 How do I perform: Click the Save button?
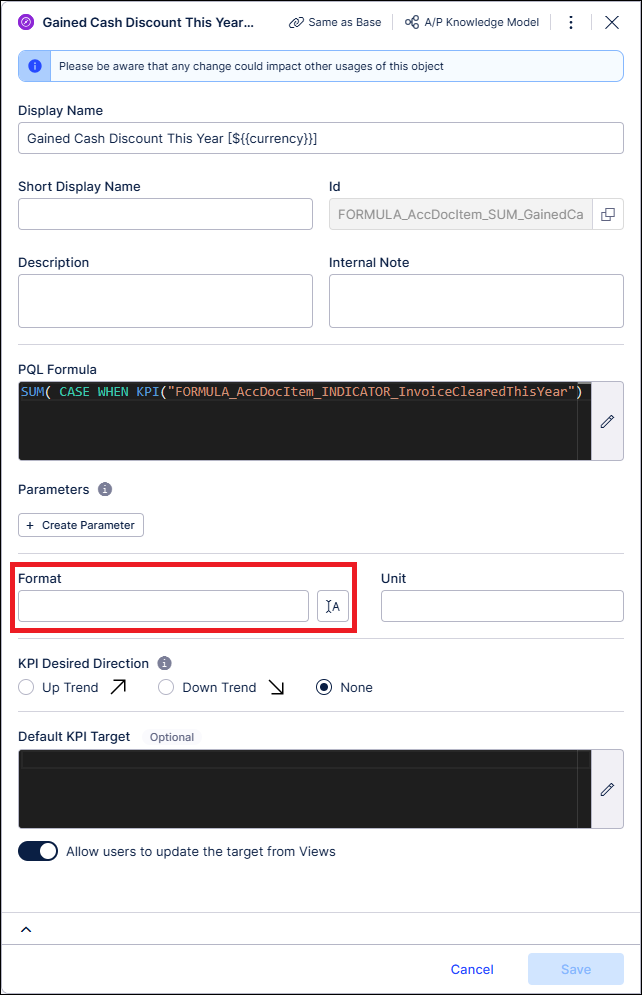576,969
